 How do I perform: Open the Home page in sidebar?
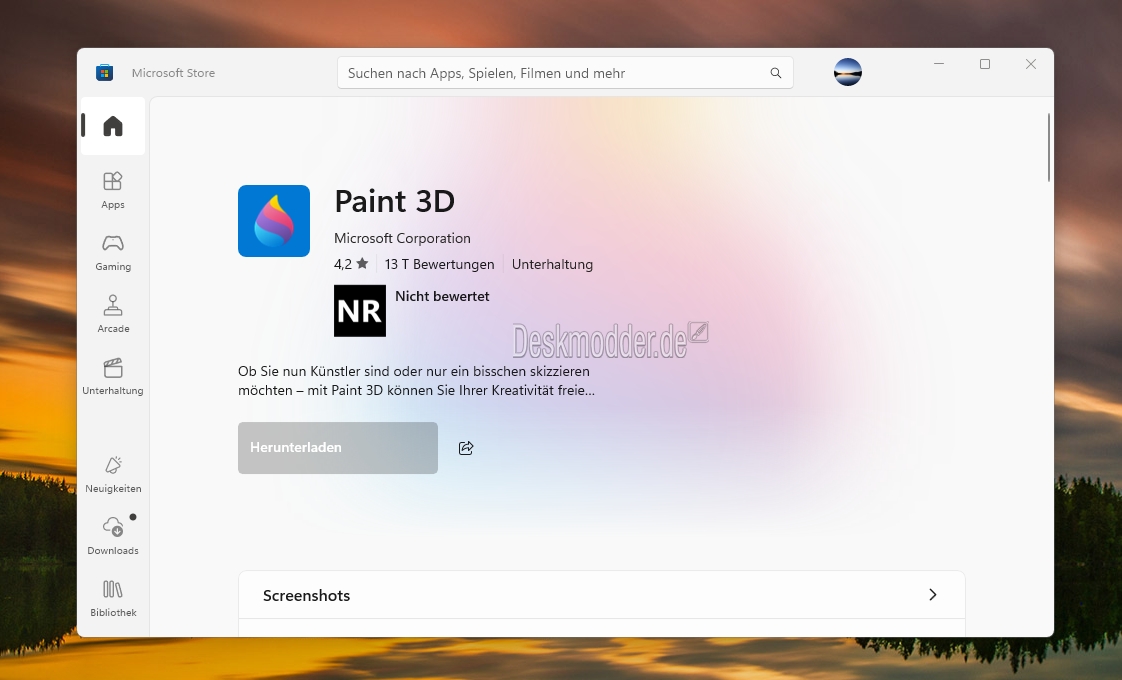click(x=113, y=126)
